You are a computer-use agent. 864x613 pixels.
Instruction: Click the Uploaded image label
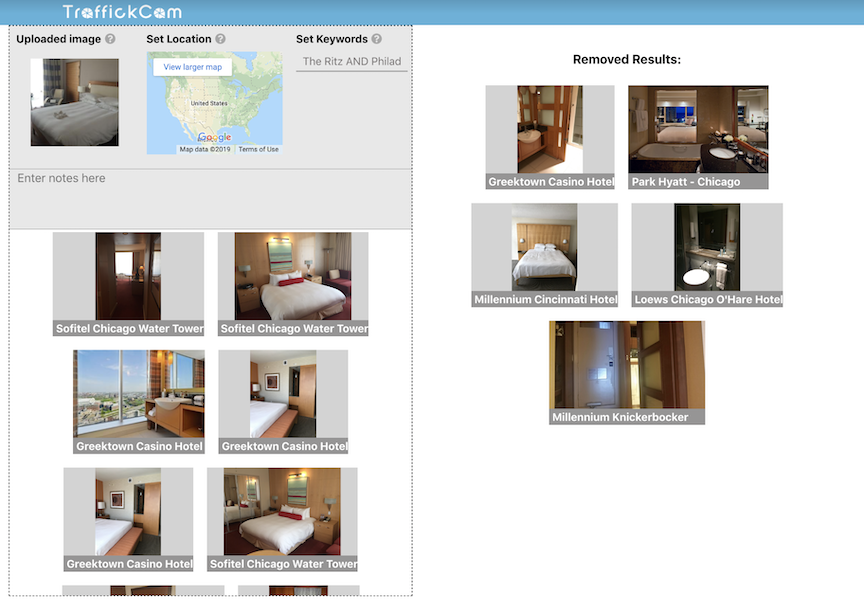pos(58,39)
